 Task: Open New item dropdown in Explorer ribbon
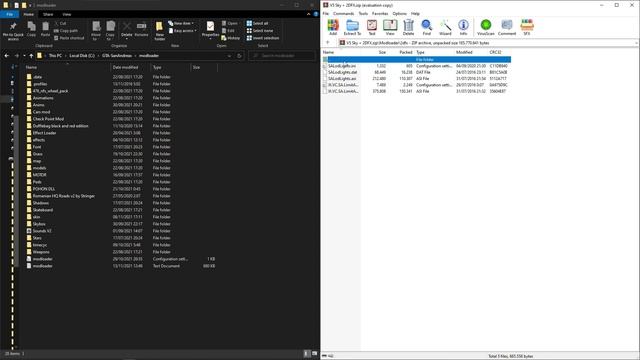(181, 23)
